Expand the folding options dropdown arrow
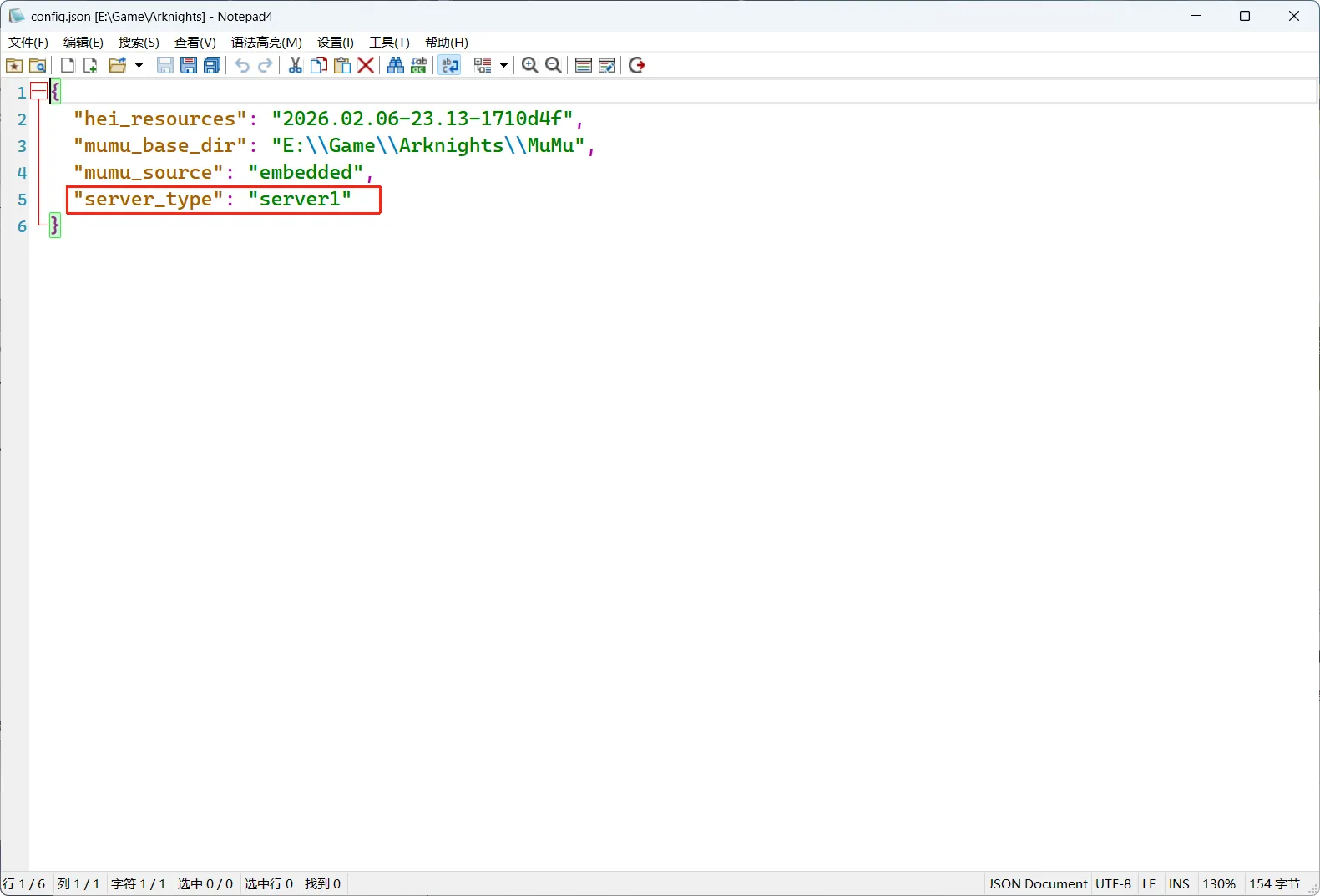 click(503, 65)
